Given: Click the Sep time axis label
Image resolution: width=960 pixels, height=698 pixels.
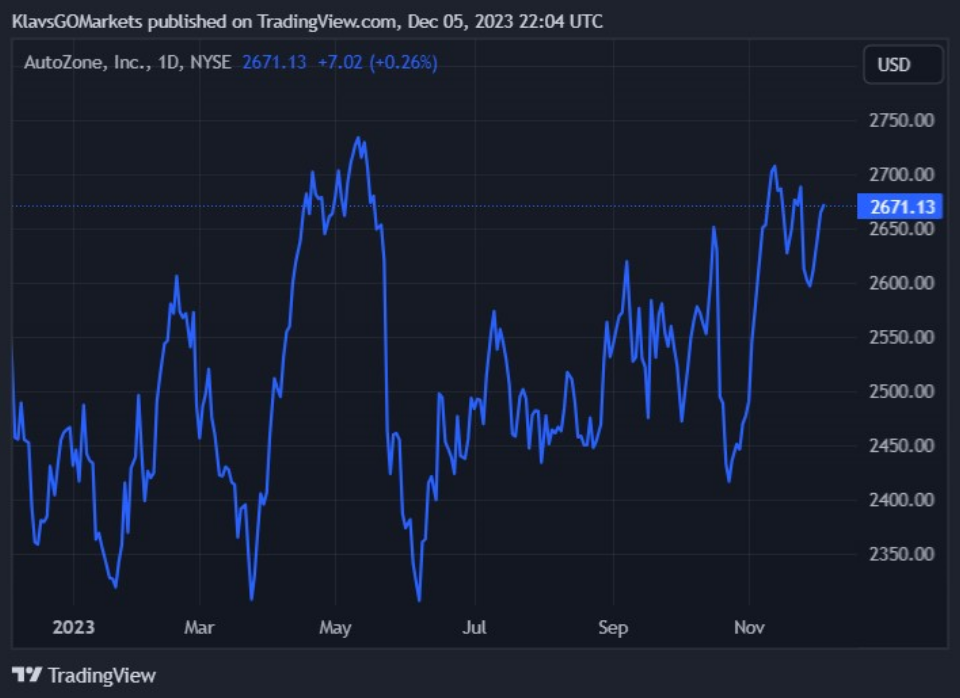Looking at the screenshot, I should click(x=613, y=628).
